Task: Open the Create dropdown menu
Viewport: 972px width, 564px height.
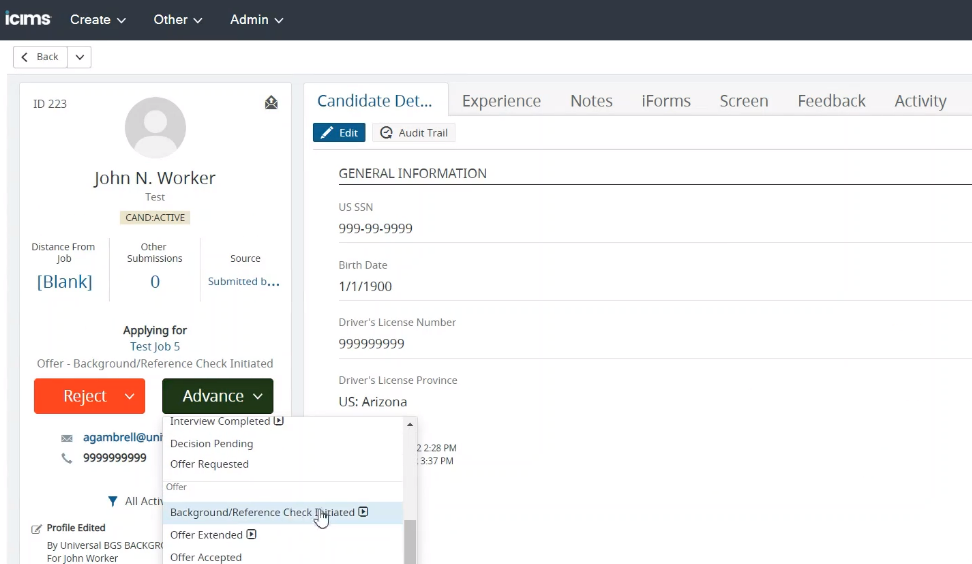Action: tap(98, 20)
